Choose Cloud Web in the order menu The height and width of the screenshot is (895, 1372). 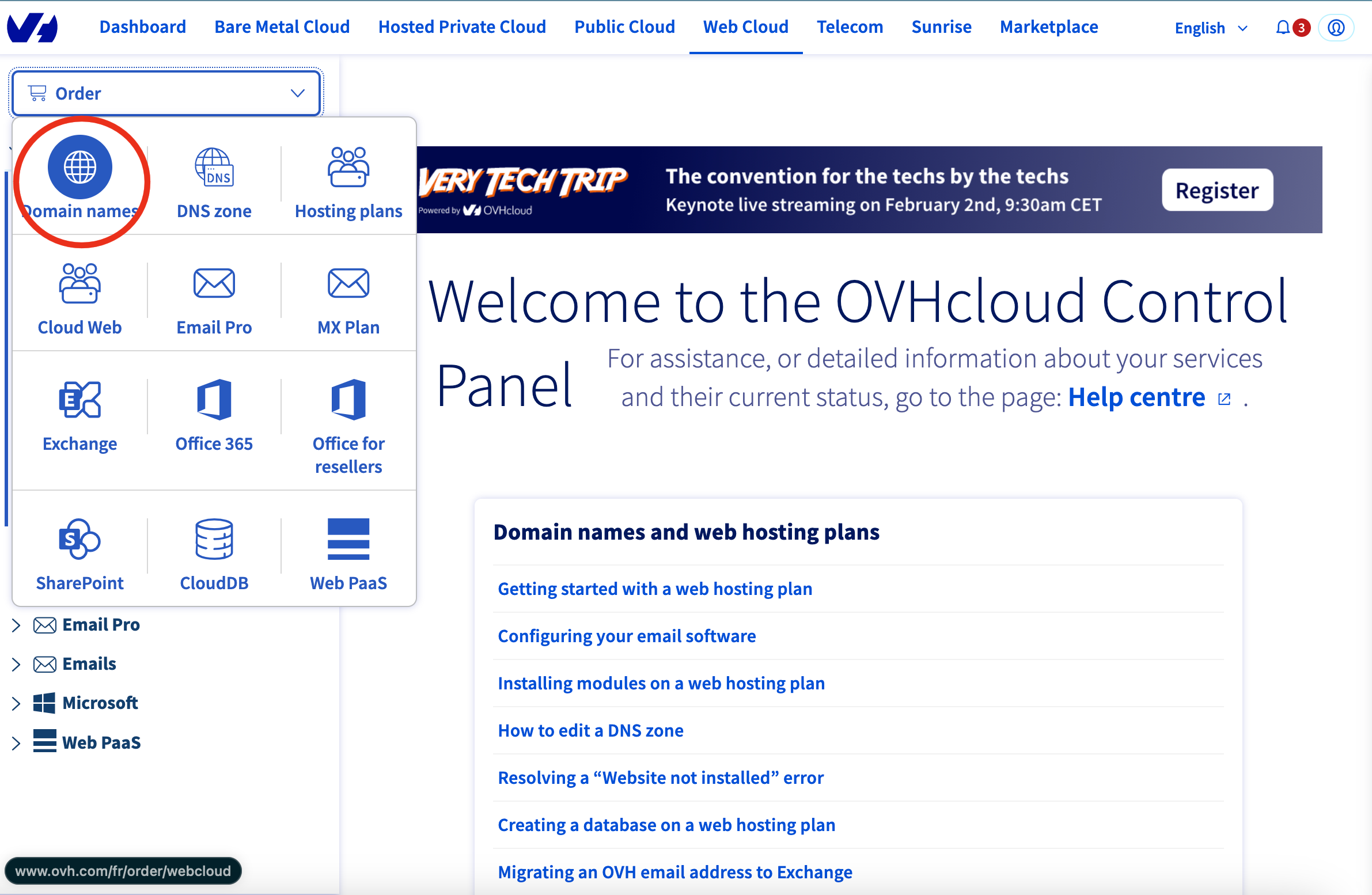[79, 299]
